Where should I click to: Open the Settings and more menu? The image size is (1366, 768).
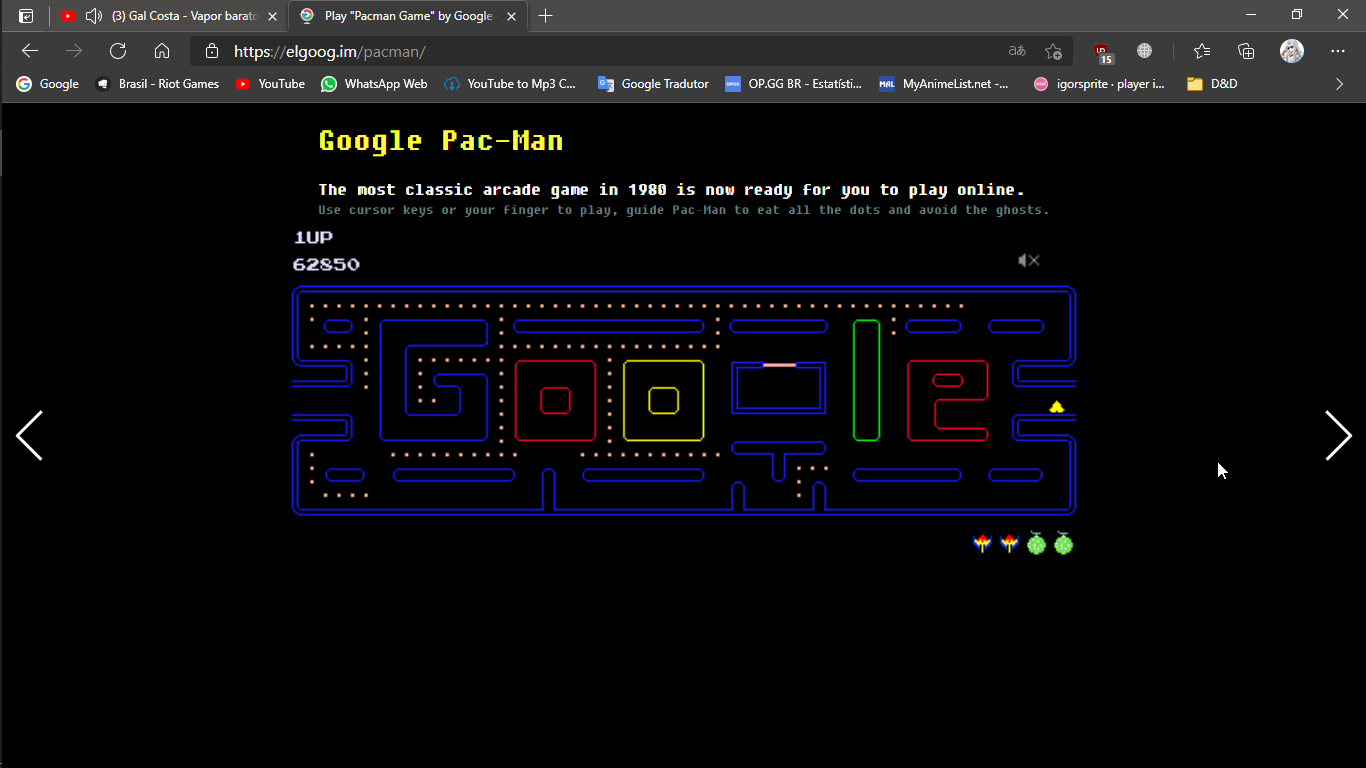(x=1338, y=51)
